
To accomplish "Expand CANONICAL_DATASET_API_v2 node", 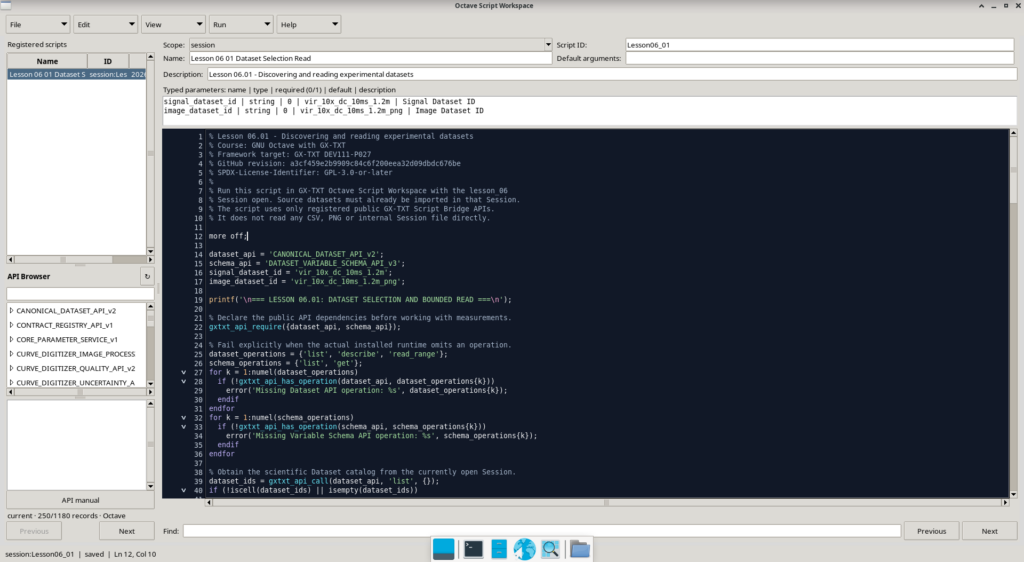I will (12, 311).
